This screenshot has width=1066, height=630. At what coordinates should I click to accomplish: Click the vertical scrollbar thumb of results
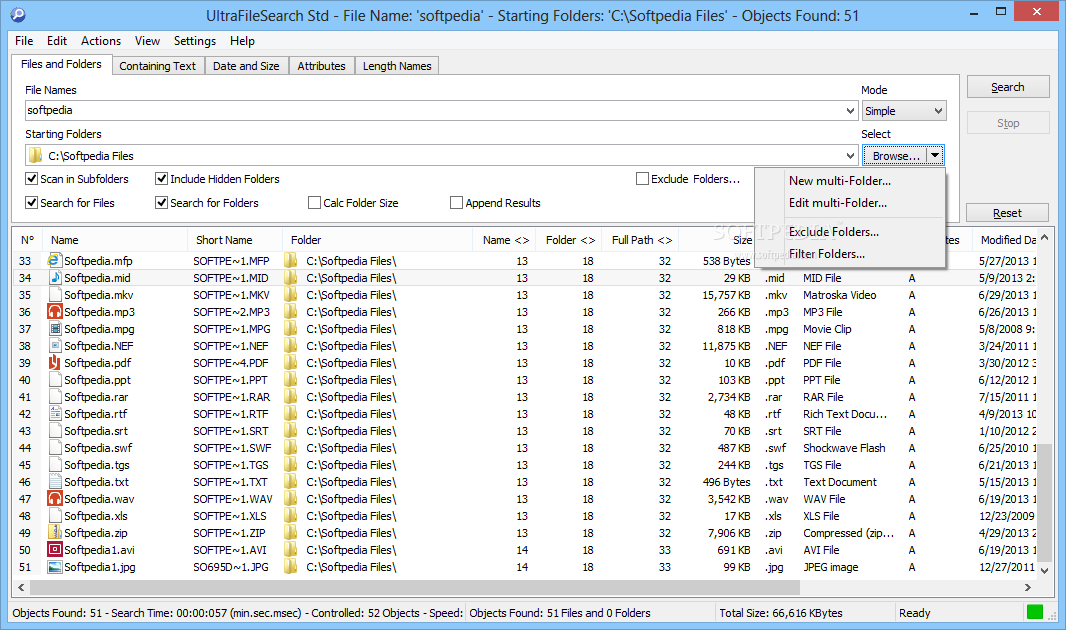(x=1044, y=502)
